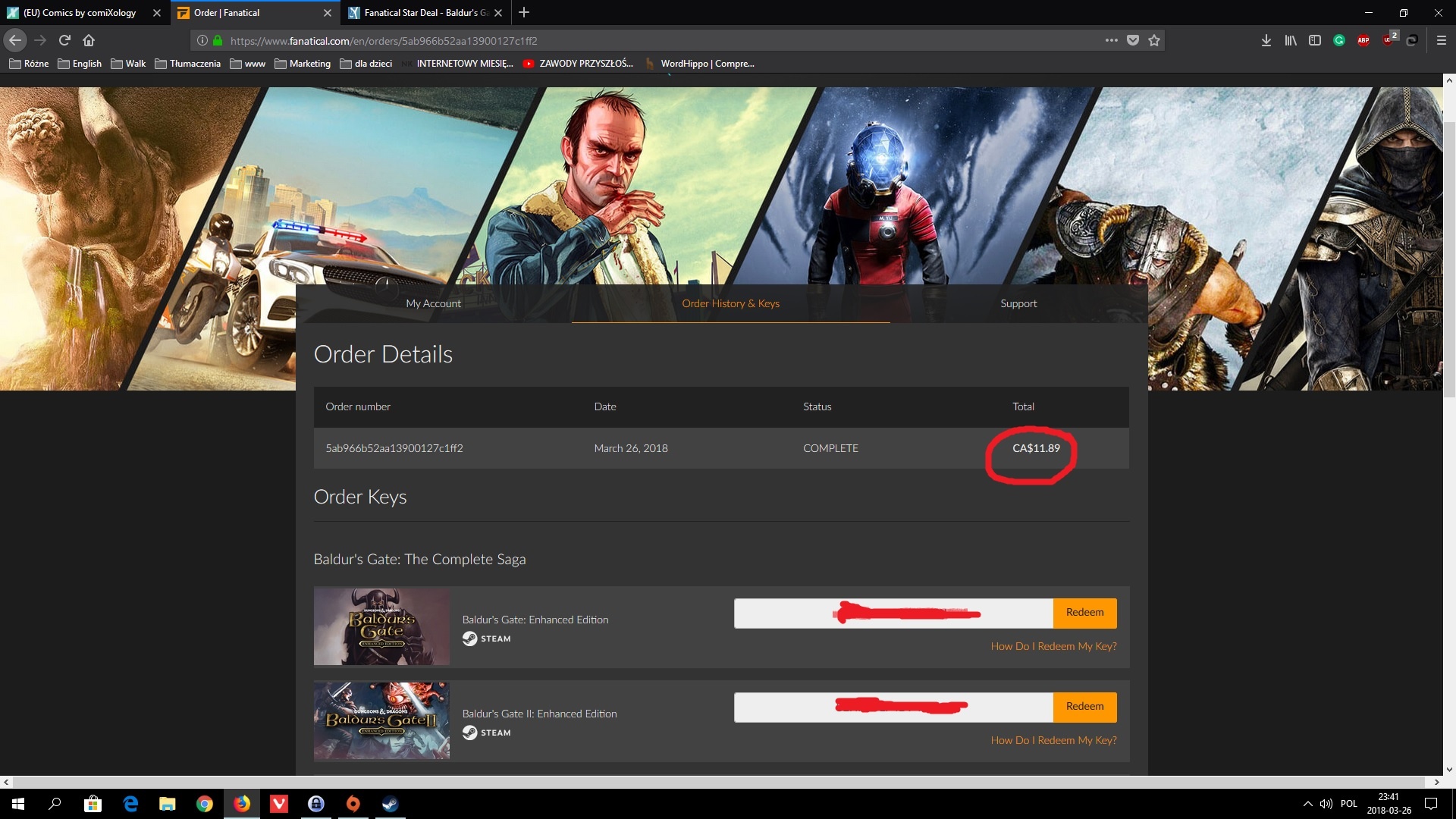Open the Tłumaczenia bookmarks folder
The width and height of the screenshot is (1456, 819).
point(188,64)
